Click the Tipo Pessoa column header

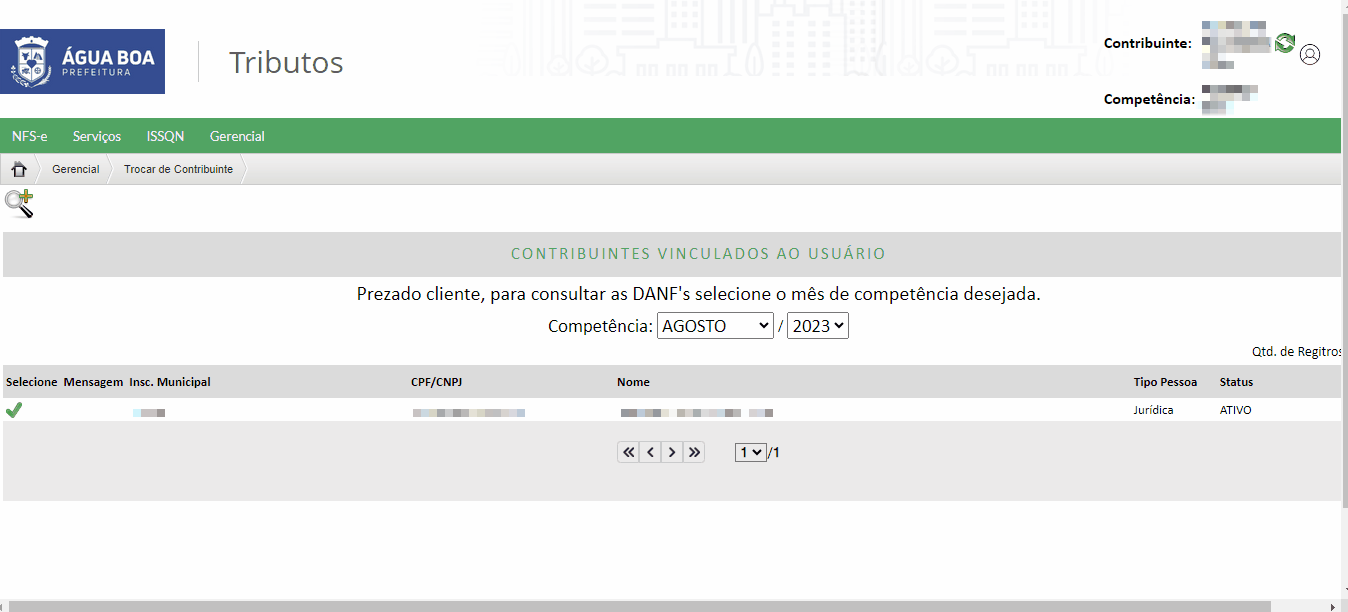[1165, 382]
